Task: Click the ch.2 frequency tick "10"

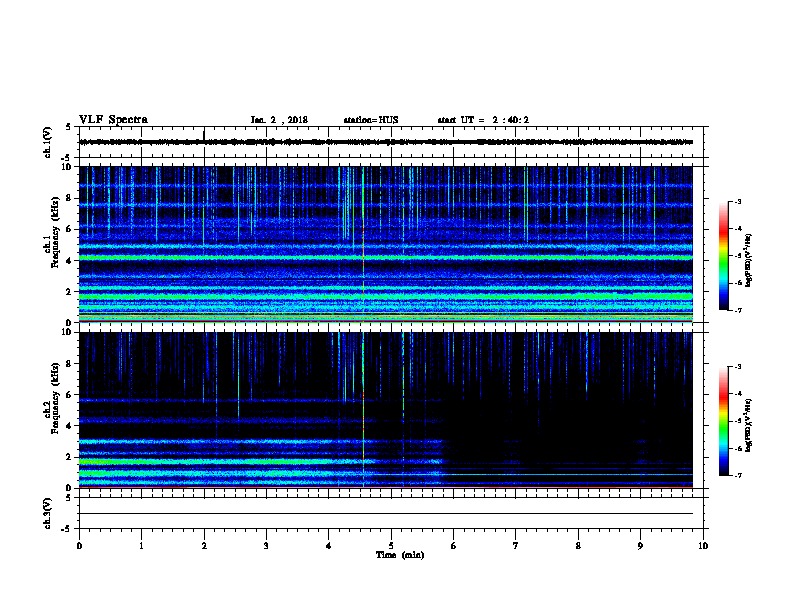Action: click(x=67, y=332)
